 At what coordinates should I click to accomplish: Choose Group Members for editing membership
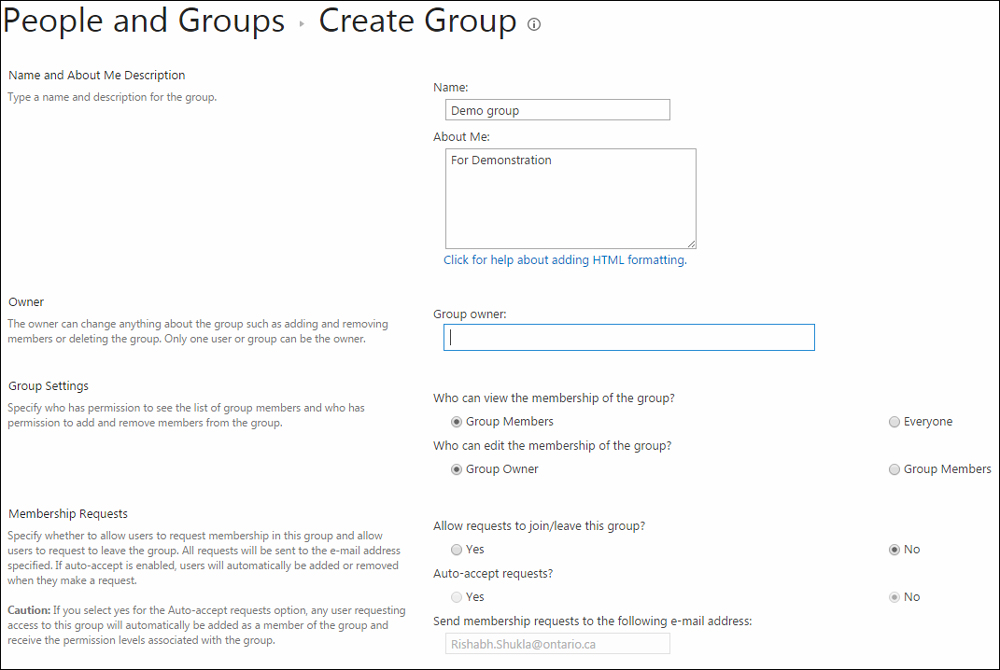[894, 469]
